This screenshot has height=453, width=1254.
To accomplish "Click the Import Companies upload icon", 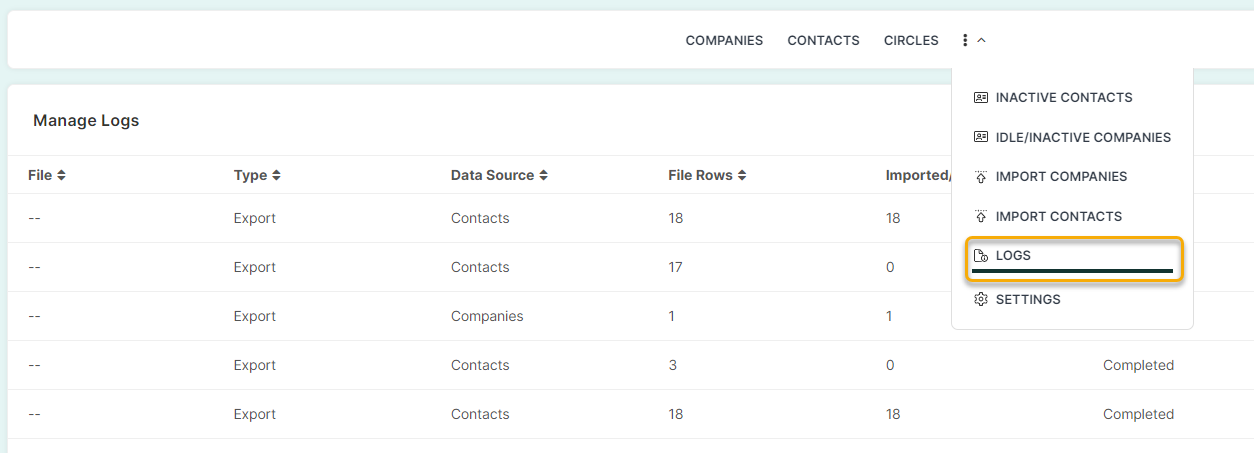I will (981, 177).
